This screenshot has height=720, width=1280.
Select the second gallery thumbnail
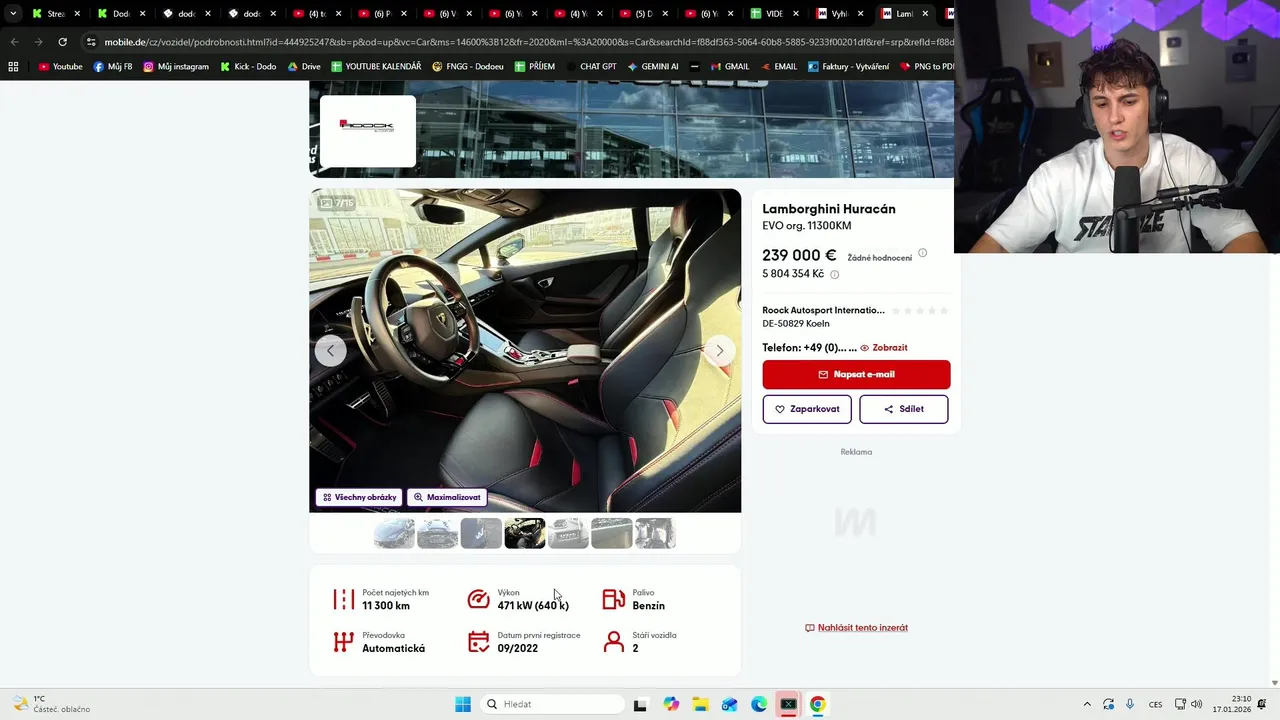click(x=437, y=533)
